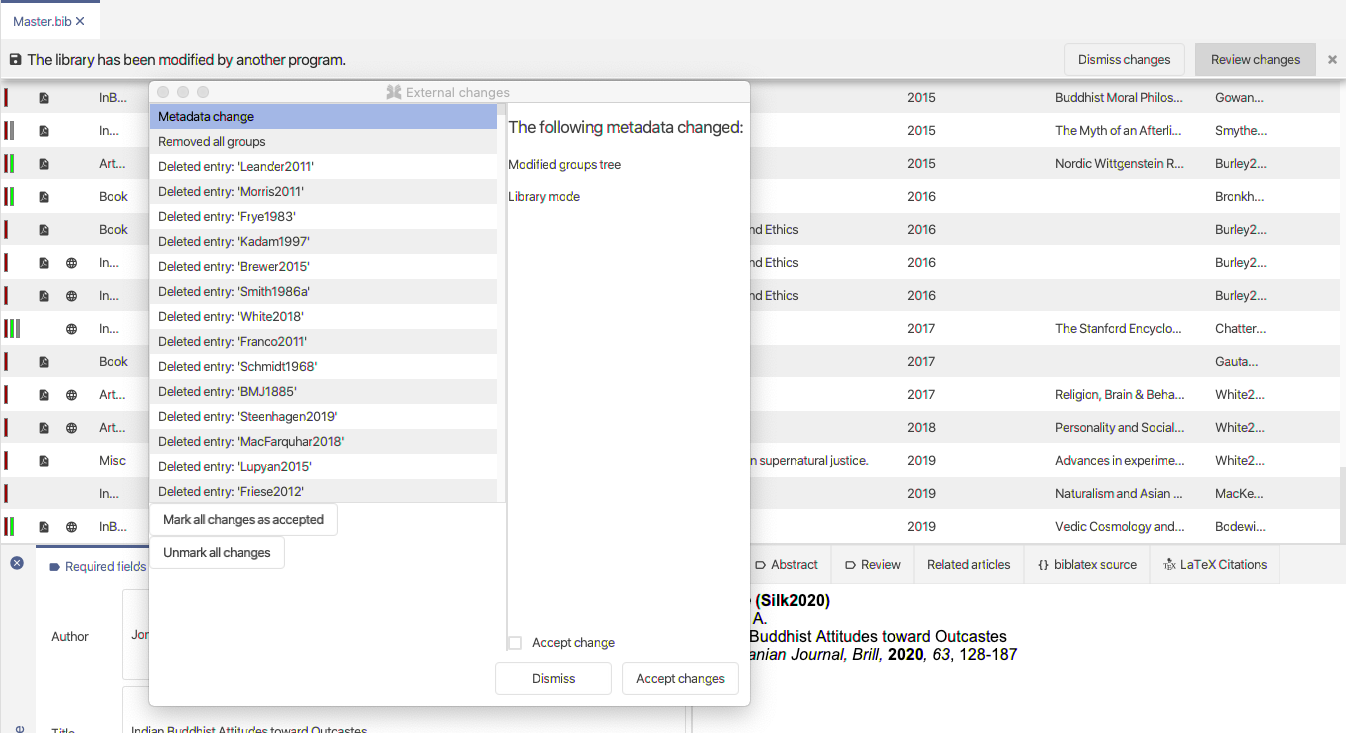The height and width of the screenshot is (733, 1346).
Task: Close the Master.bib tab
Action: tap(80, 21)
